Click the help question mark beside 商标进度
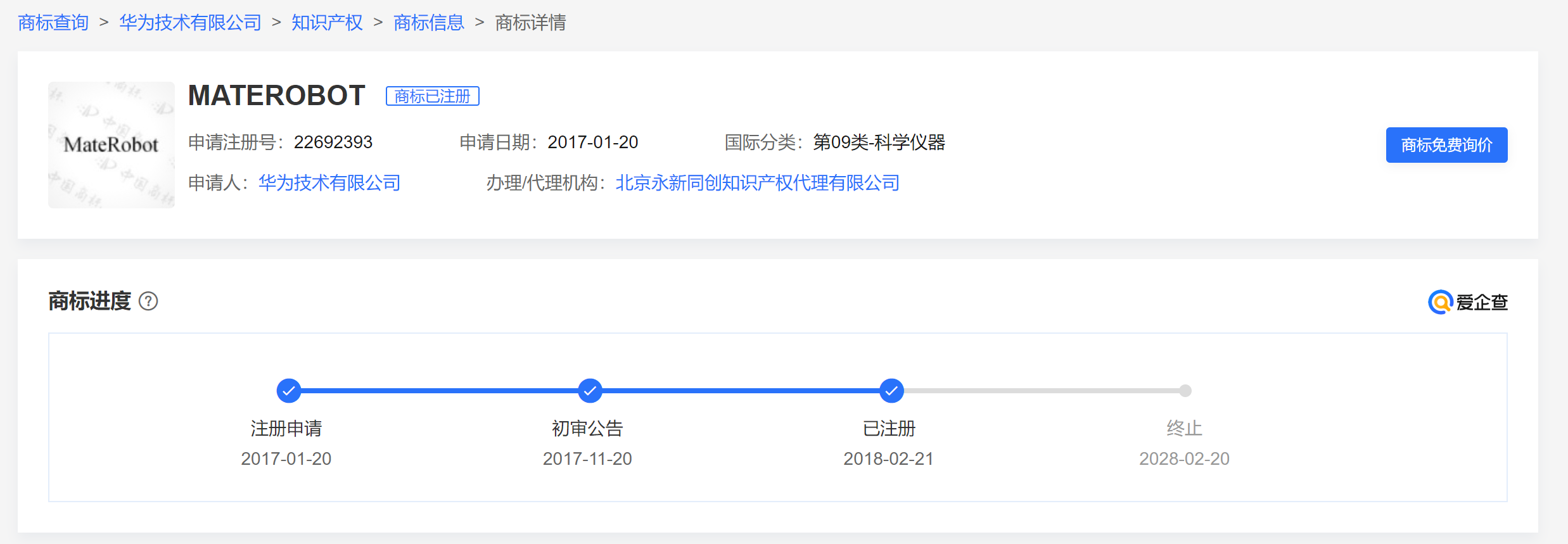 [148, 301]
